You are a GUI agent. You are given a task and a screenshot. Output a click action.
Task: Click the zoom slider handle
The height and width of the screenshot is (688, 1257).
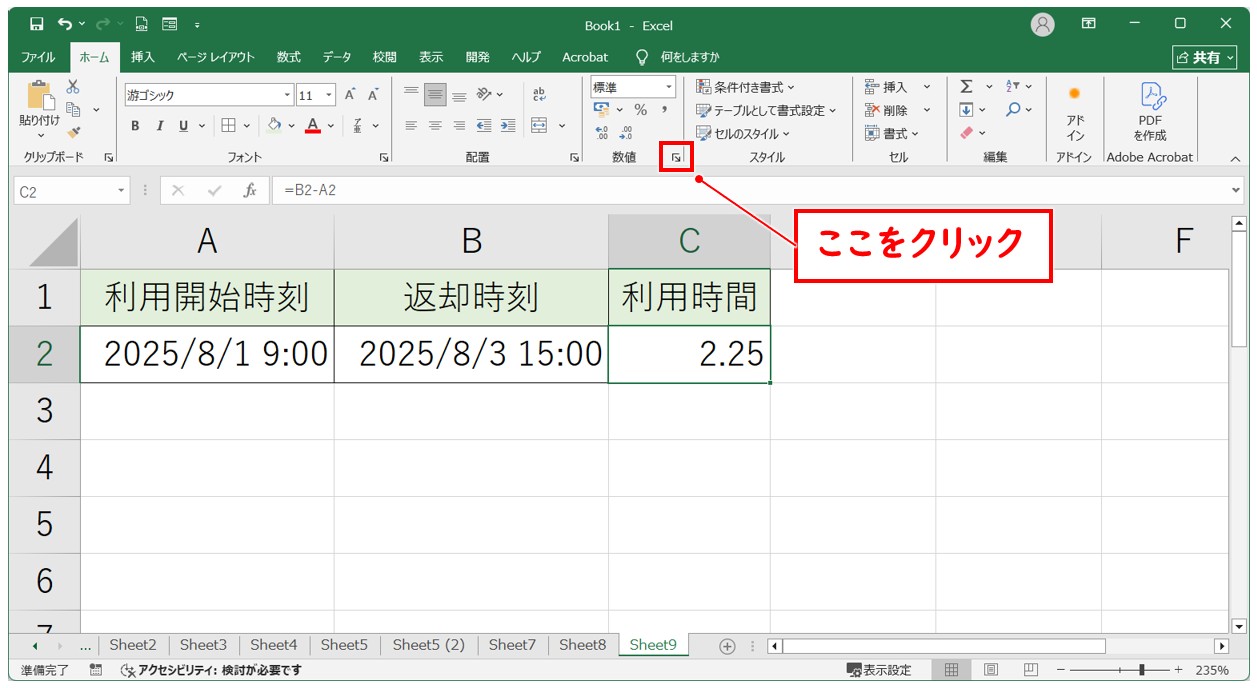coord(1141,670)
